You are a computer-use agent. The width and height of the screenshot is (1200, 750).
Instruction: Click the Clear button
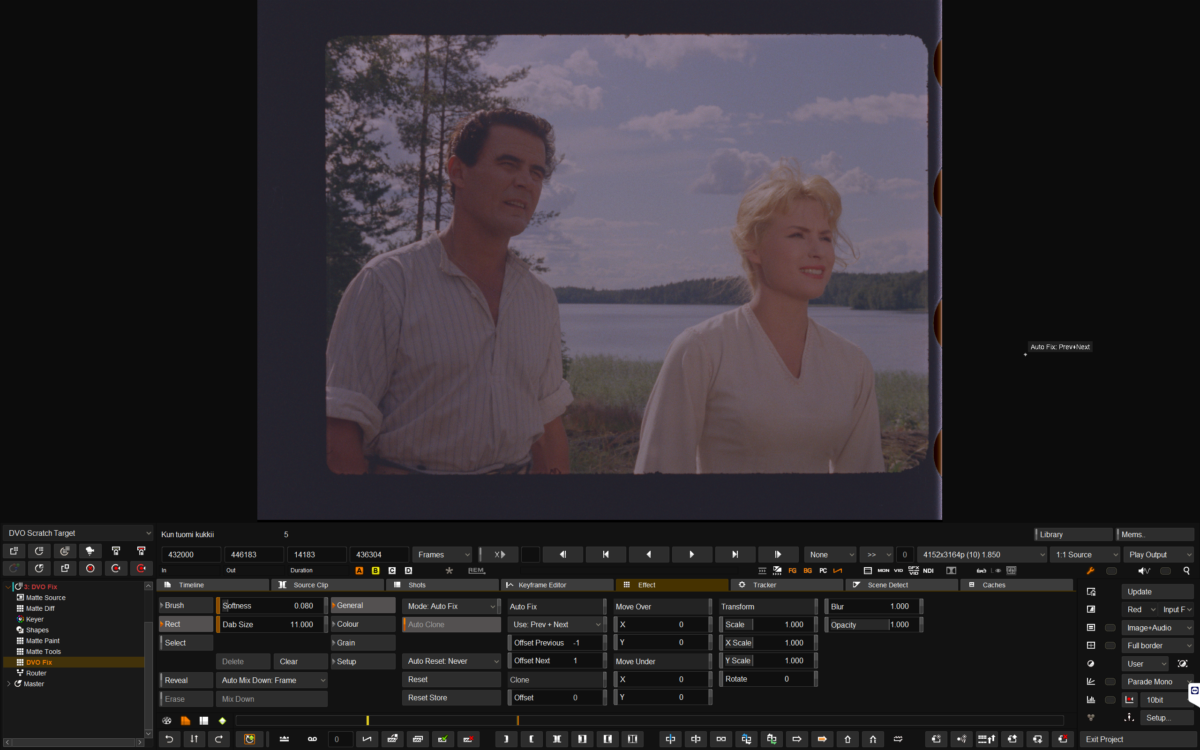(300, 661)
